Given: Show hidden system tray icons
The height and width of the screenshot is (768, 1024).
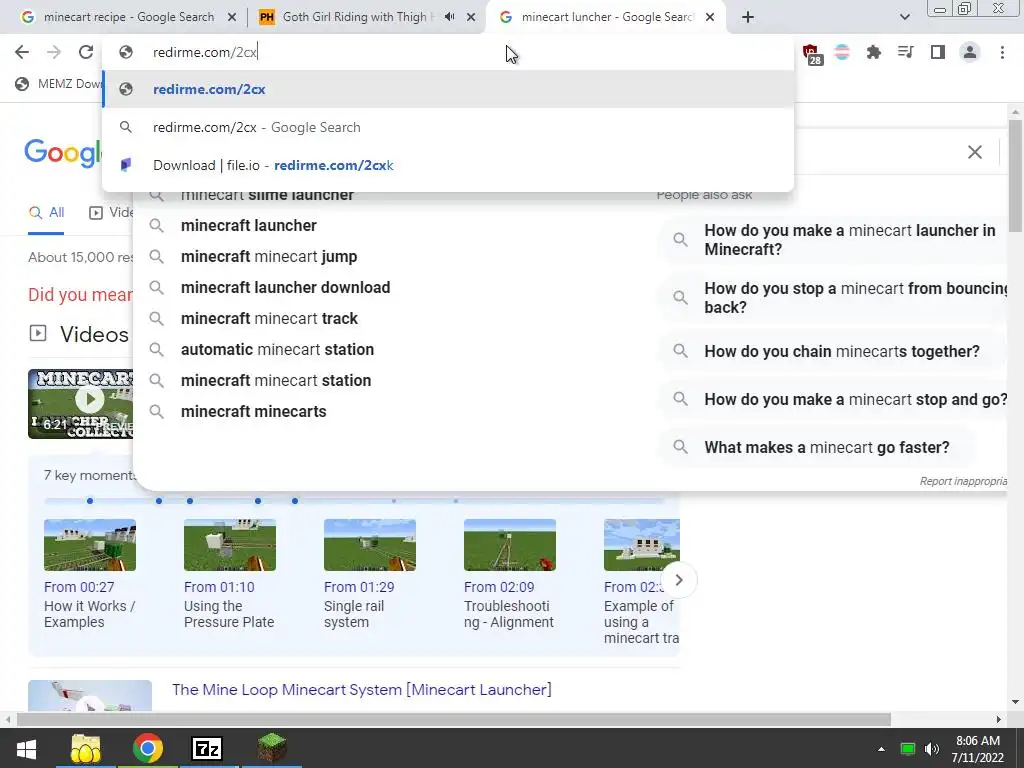Looking at the screenshot, I should pyautogui.click(x=881, y=749).
